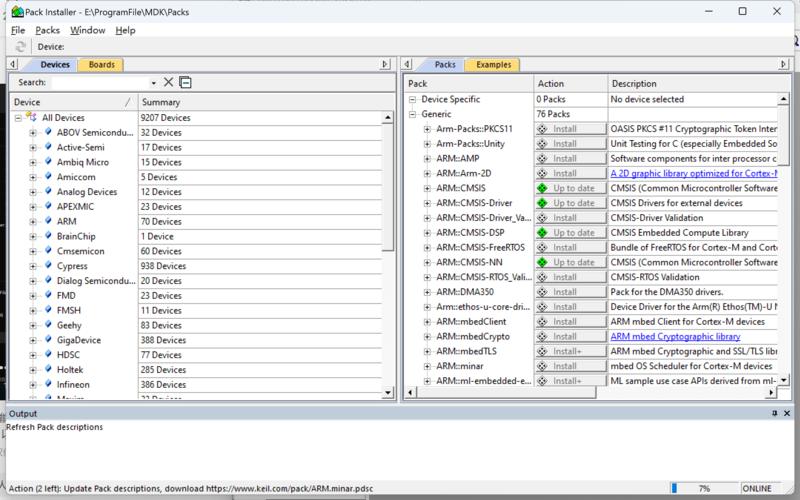800x500 pixels.
Task: Select the Devices tab
Action: (55, 65)
